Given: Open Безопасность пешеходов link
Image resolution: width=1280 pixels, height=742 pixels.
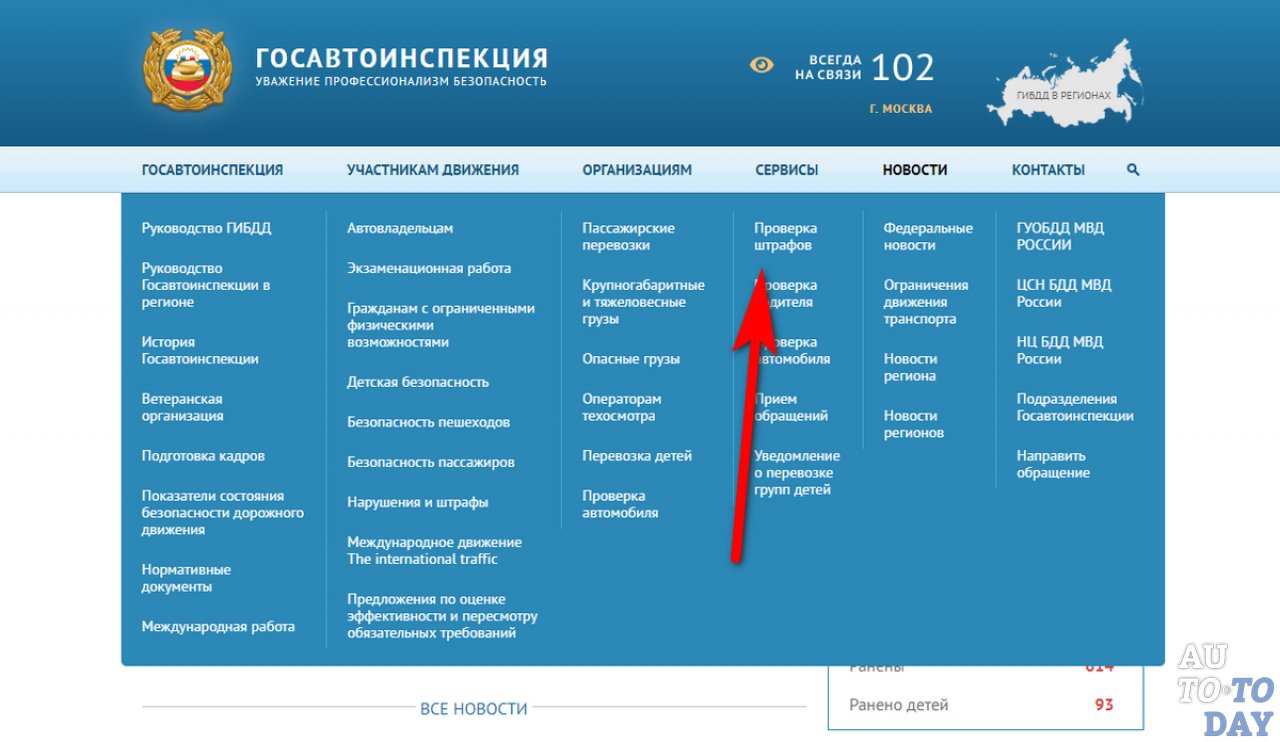Looking at the screenshot, I should point(429,422).
